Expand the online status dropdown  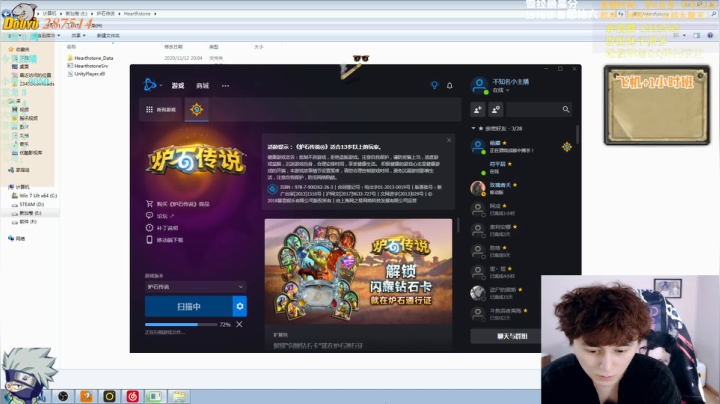tap(501, 90)
